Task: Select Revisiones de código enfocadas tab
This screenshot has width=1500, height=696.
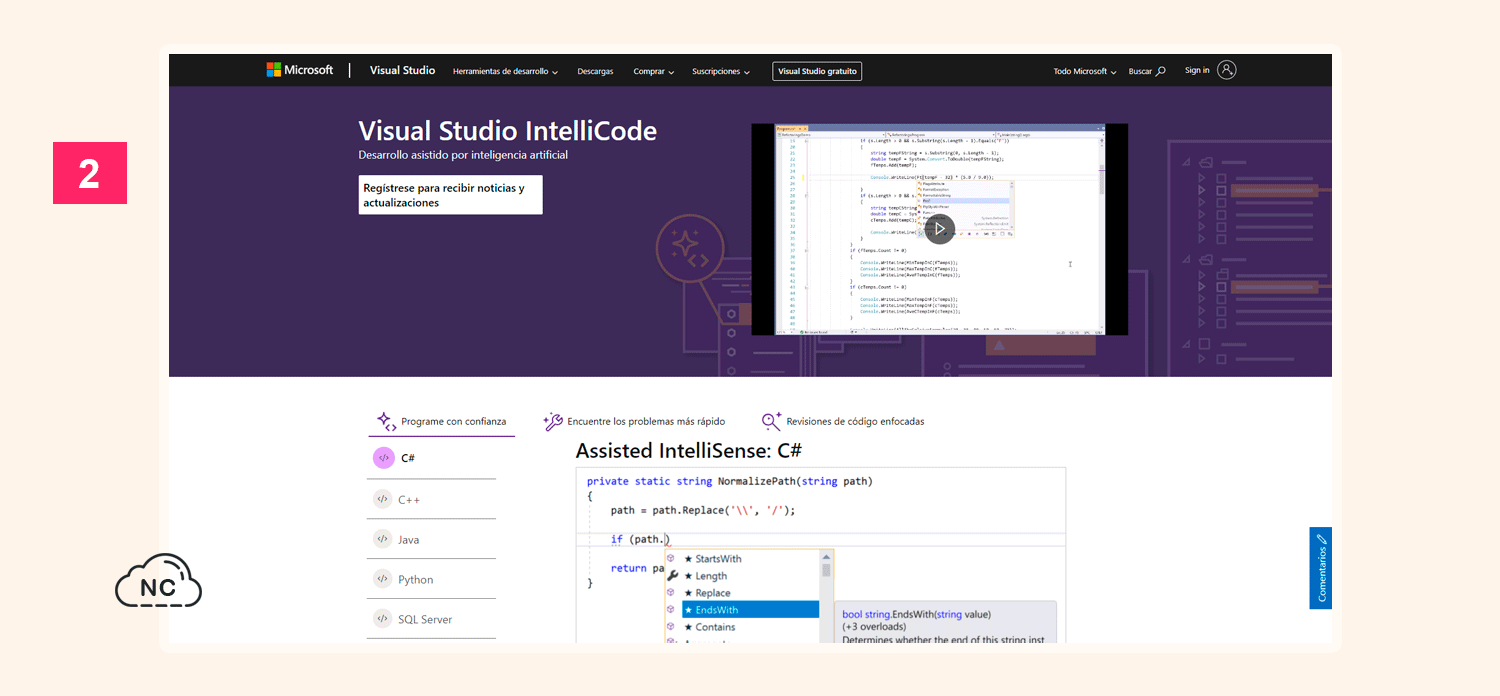Action: click(843, 422)
